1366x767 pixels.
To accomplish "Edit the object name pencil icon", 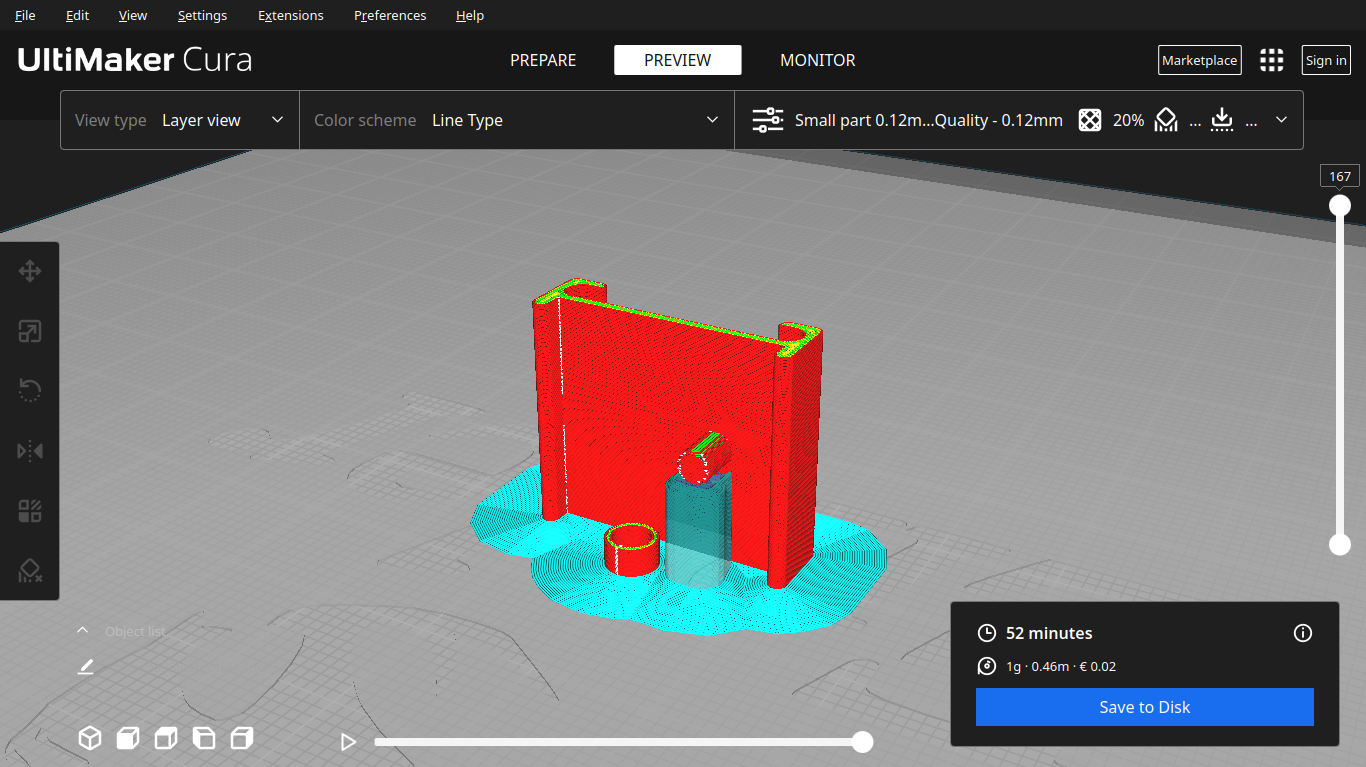I will [86, 666].
